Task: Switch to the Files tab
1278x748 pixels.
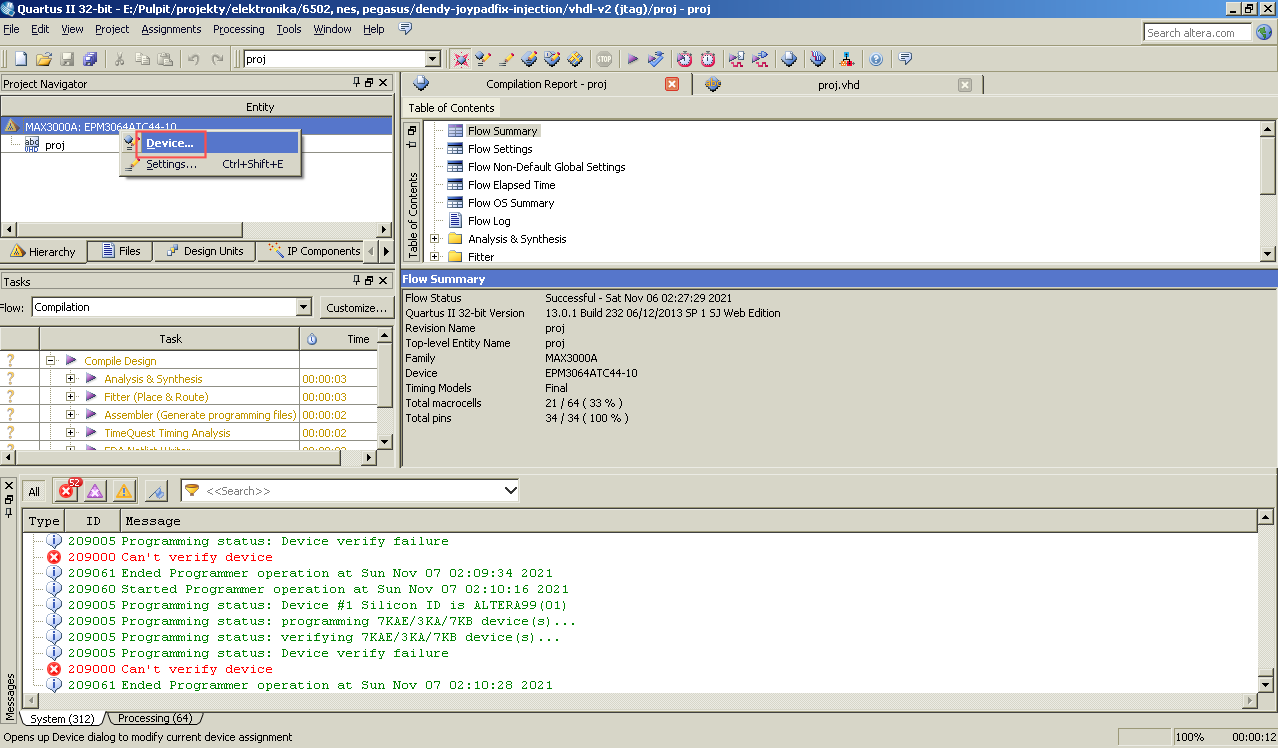Action: tap(120, 251)
